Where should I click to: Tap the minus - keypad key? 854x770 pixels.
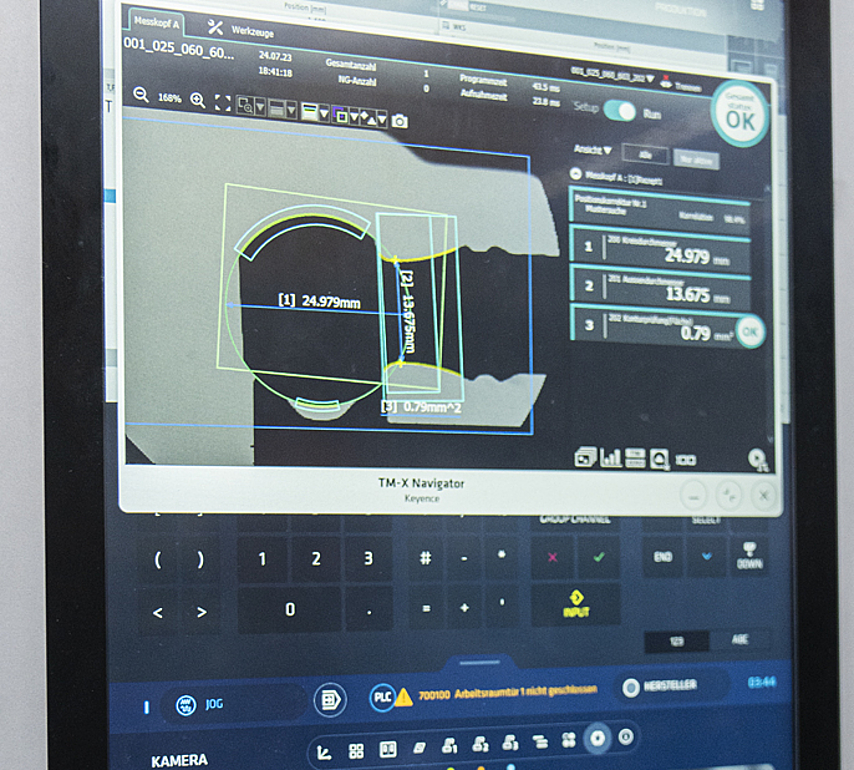[464, 558]
